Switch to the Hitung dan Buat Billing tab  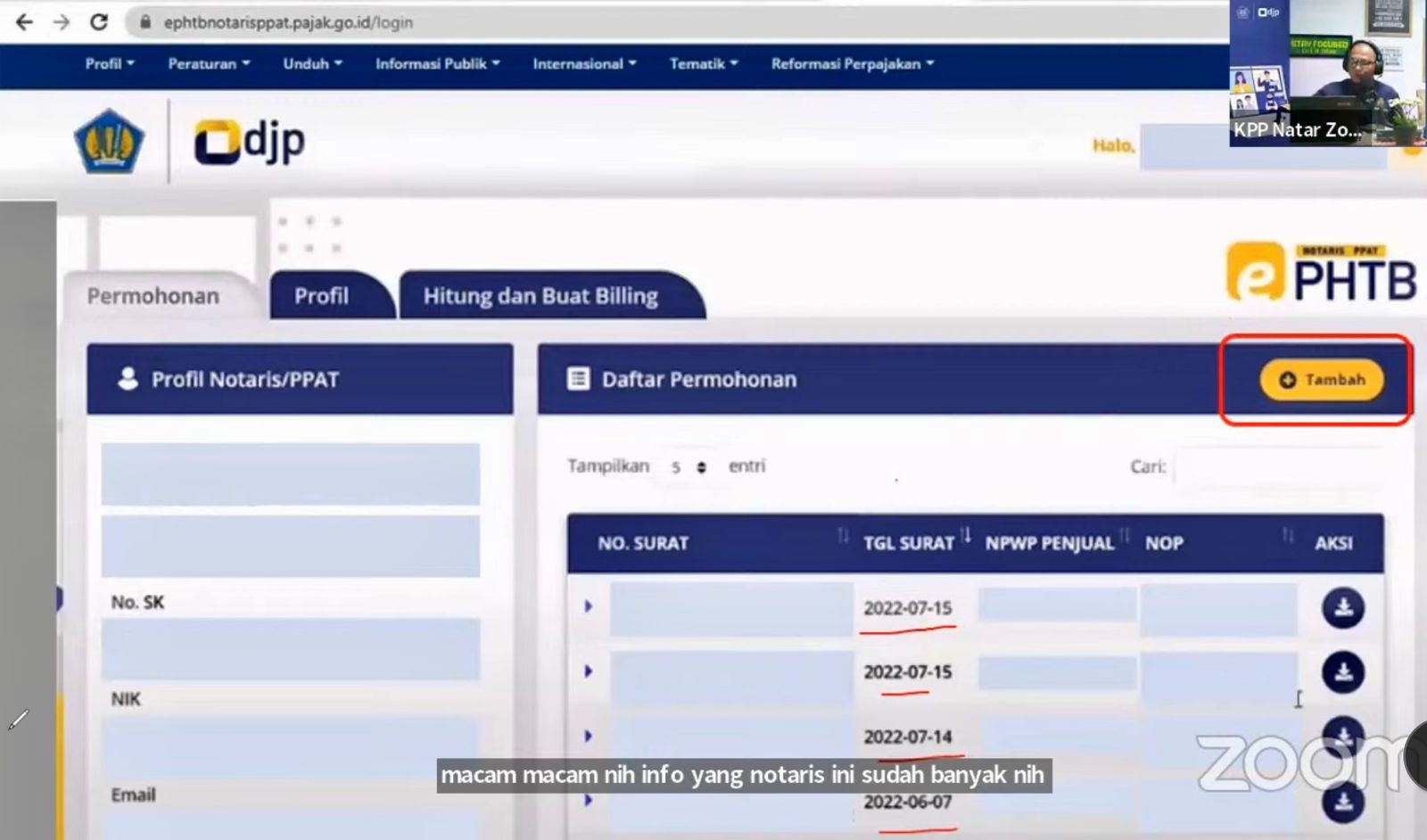click(540, 296)
